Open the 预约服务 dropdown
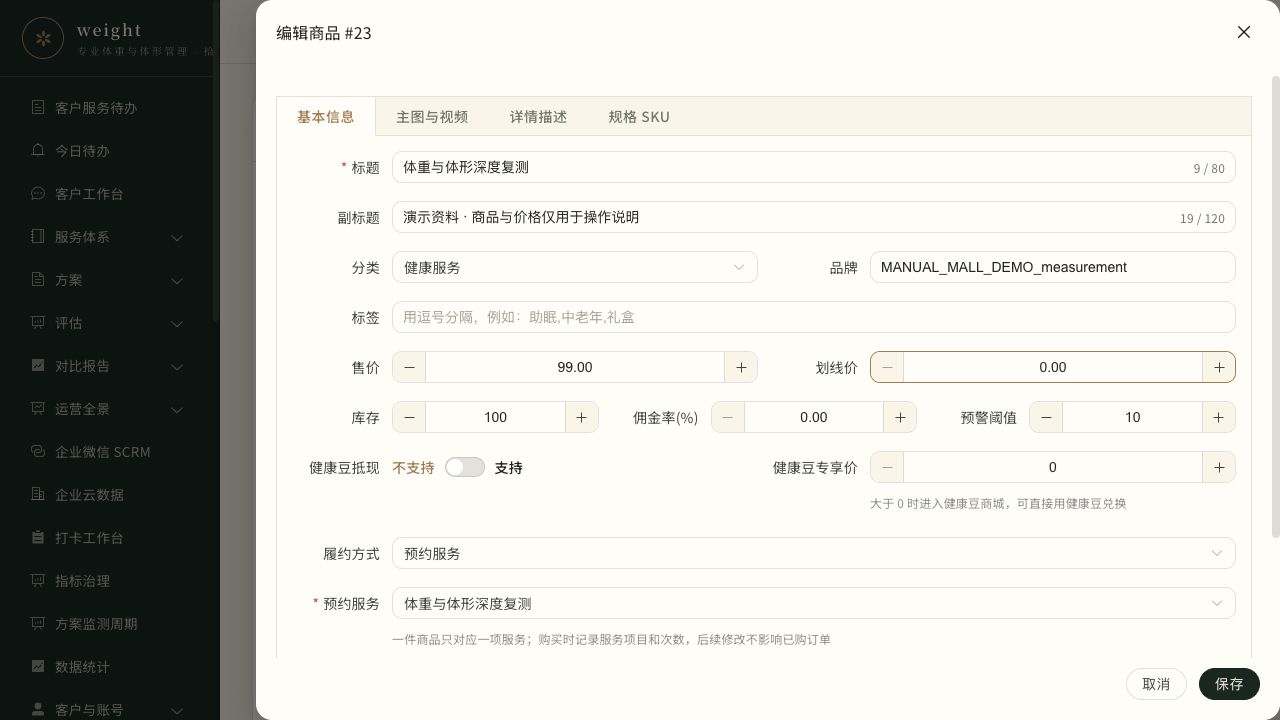The width and height of the screenshot is (1280, 720). coord(814,603)
